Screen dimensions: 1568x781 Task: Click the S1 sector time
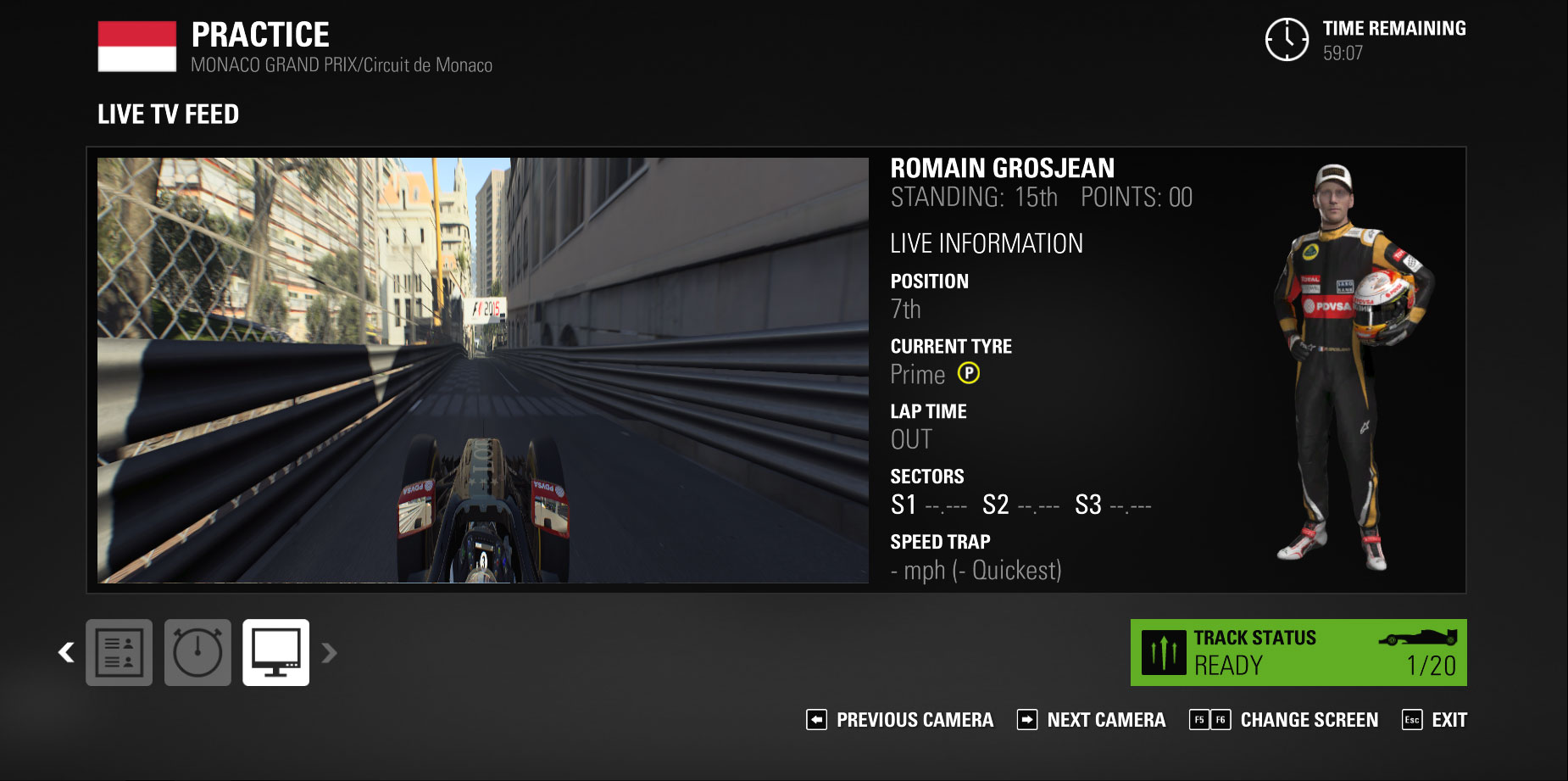pos(929,505)
